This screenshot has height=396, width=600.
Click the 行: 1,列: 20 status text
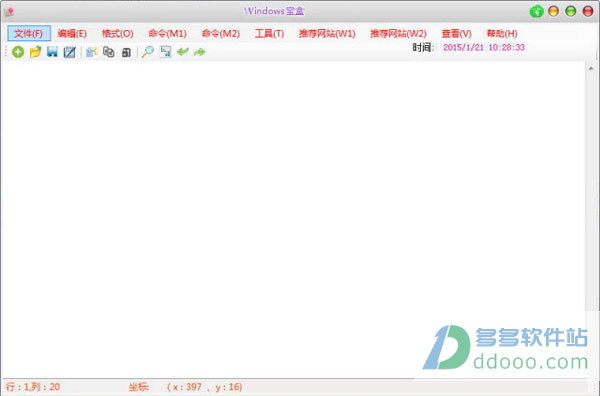pyautogui.click(x=33, y=387)
